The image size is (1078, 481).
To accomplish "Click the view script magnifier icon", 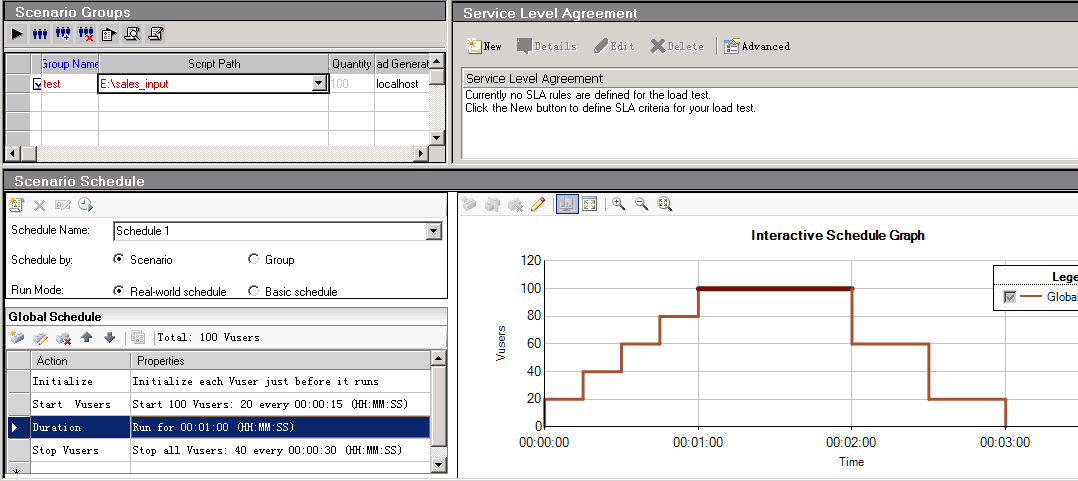I will click(x=132, y=34).
